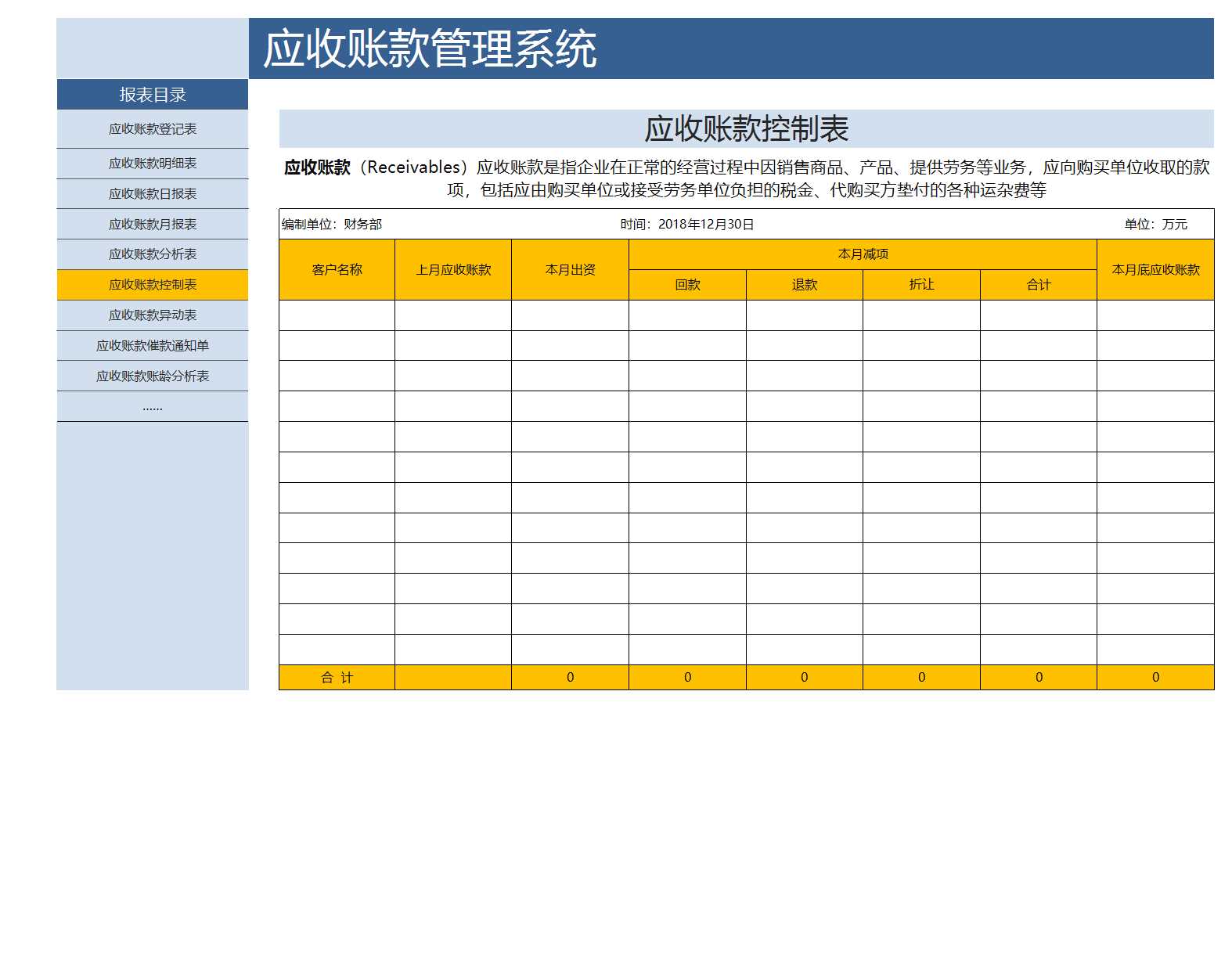Select the 客户名称 column header
The image size is (1232, 972).
click(337, 270)
